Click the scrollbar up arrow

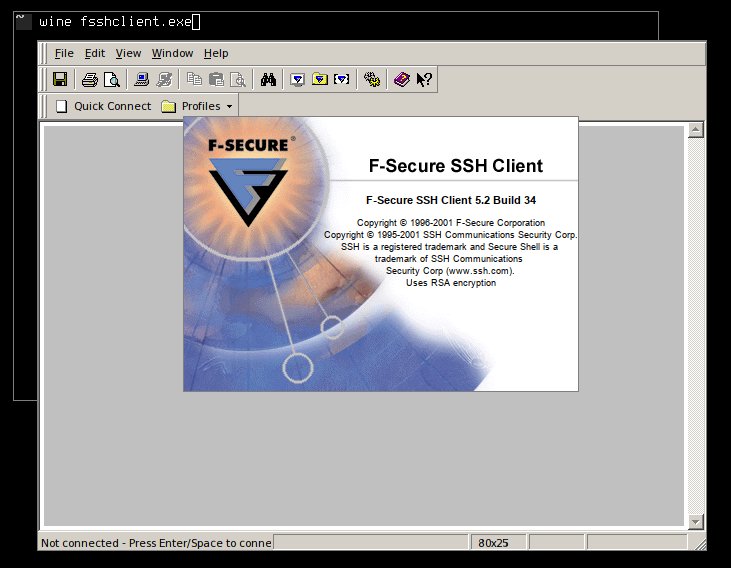pos(696,130)
